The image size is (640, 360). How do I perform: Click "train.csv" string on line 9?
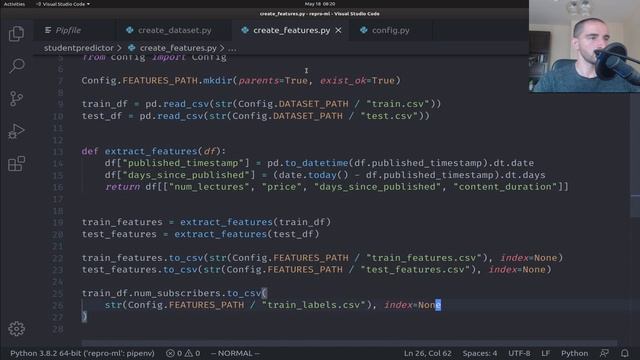(x=398, y=104)
